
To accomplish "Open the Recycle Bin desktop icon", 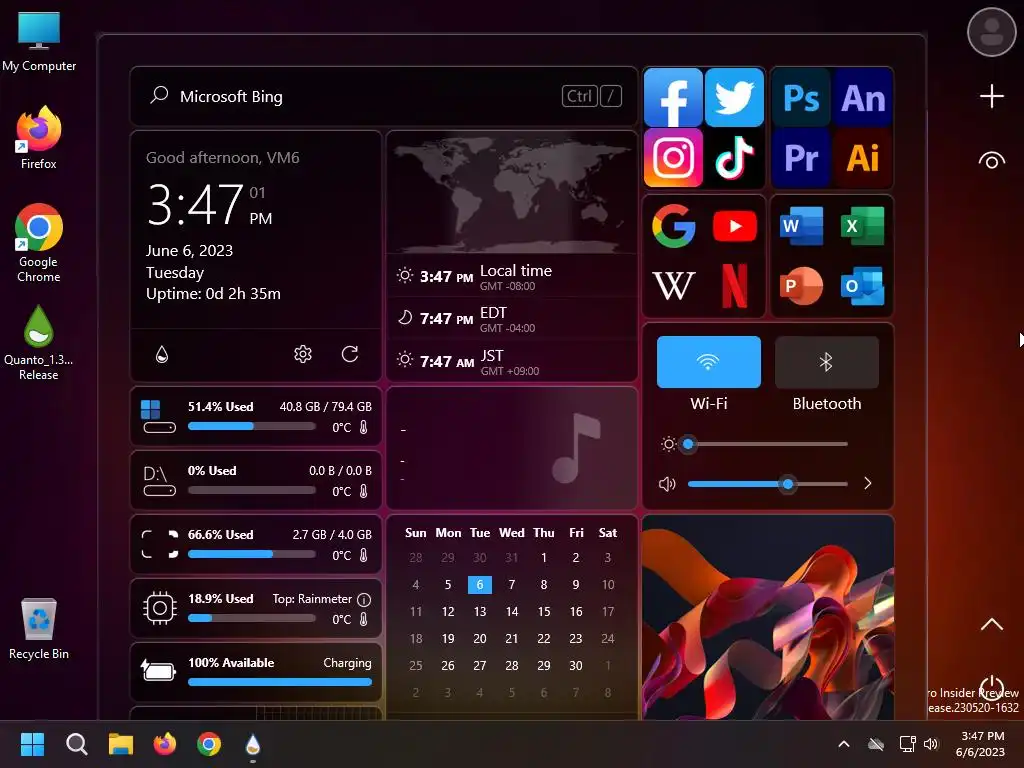I will (39, 629).
